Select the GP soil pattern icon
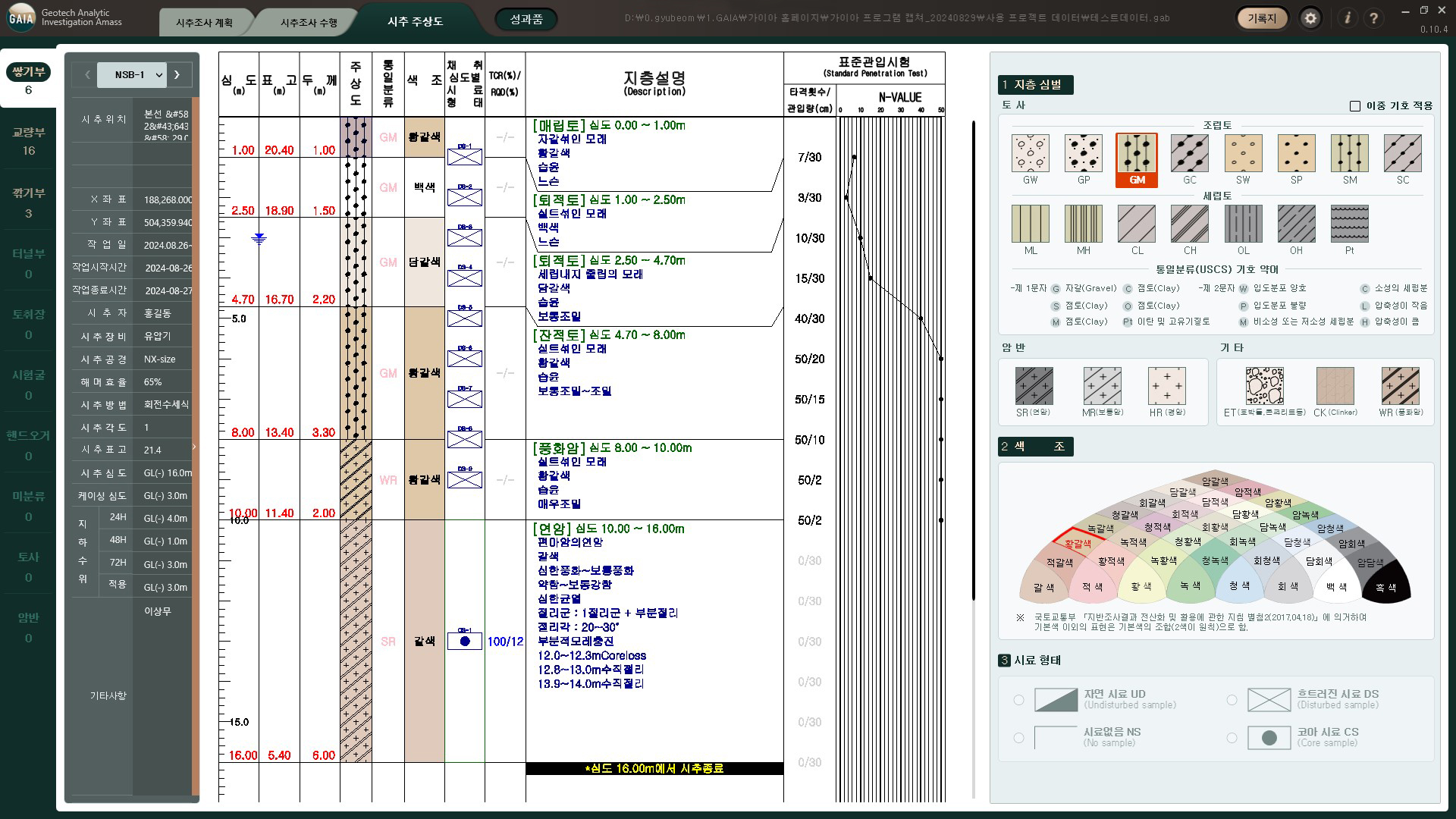The height and width of the screenshot is (819, 1456). (1083, 154)
